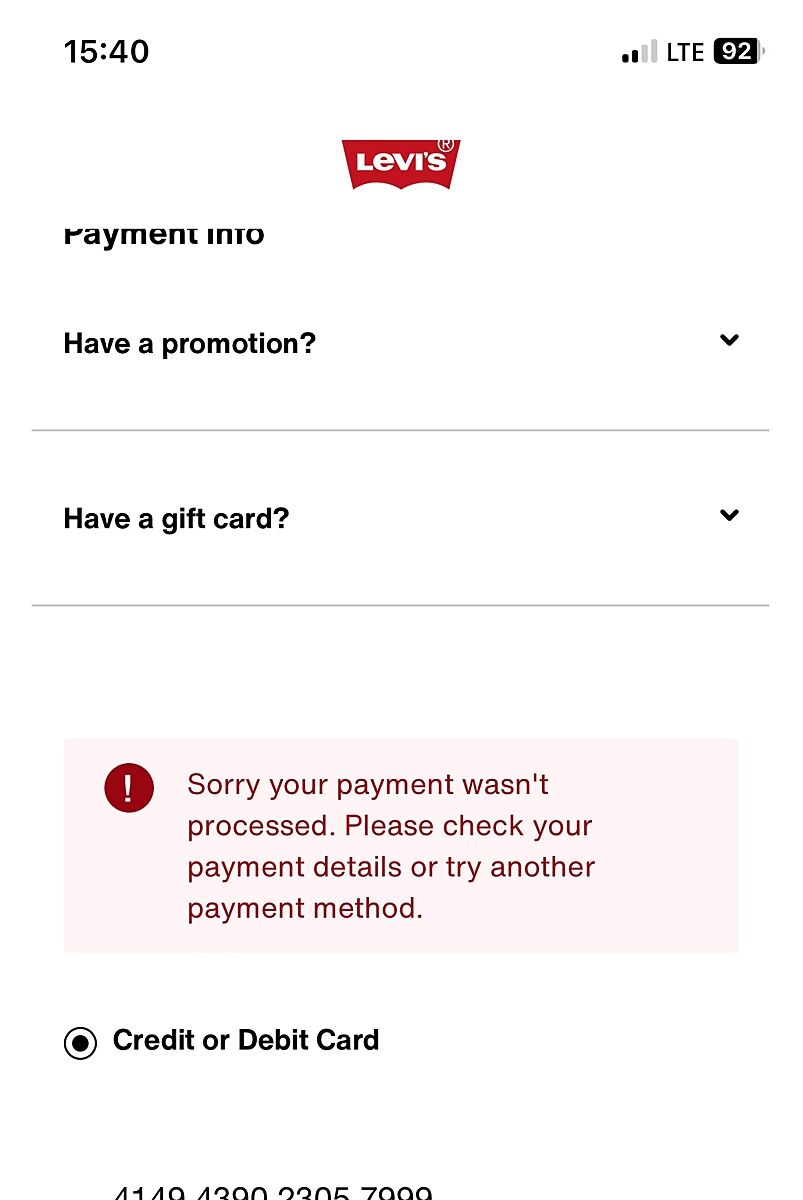Tap the LTE network indicator
803x1200 pixels.
click(685, 52)
